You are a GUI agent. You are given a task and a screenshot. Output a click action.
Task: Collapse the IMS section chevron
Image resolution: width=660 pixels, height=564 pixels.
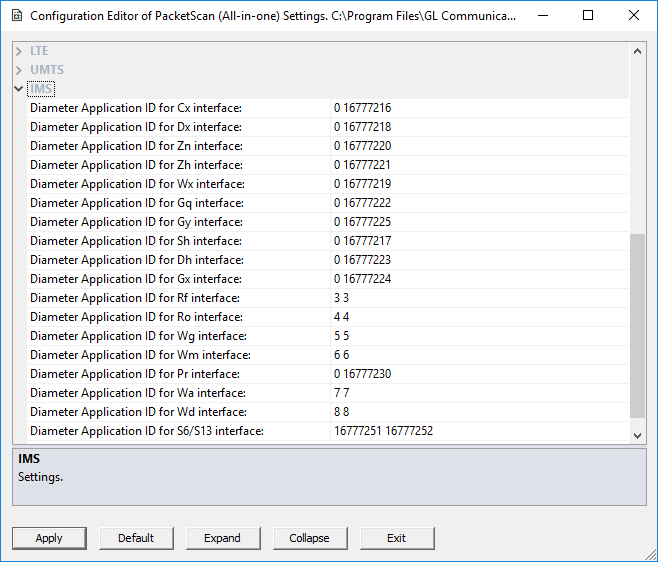coord(19,89)
